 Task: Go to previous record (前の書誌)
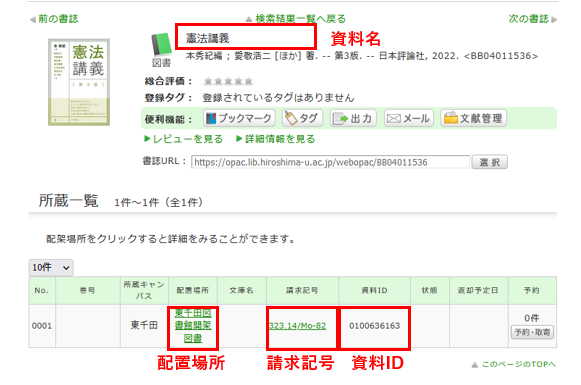pyautogui.click(x=54, y=19)
